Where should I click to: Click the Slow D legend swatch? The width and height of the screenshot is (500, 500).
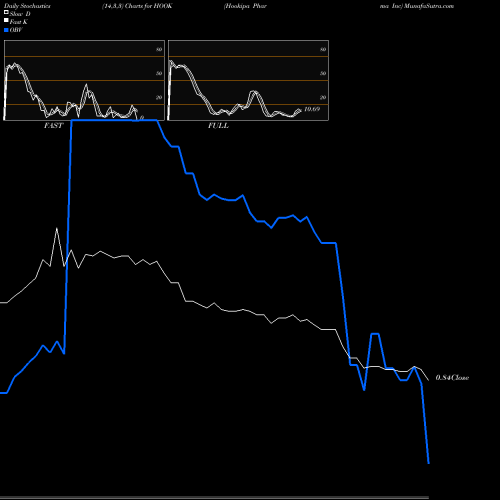tap(6, 13)
